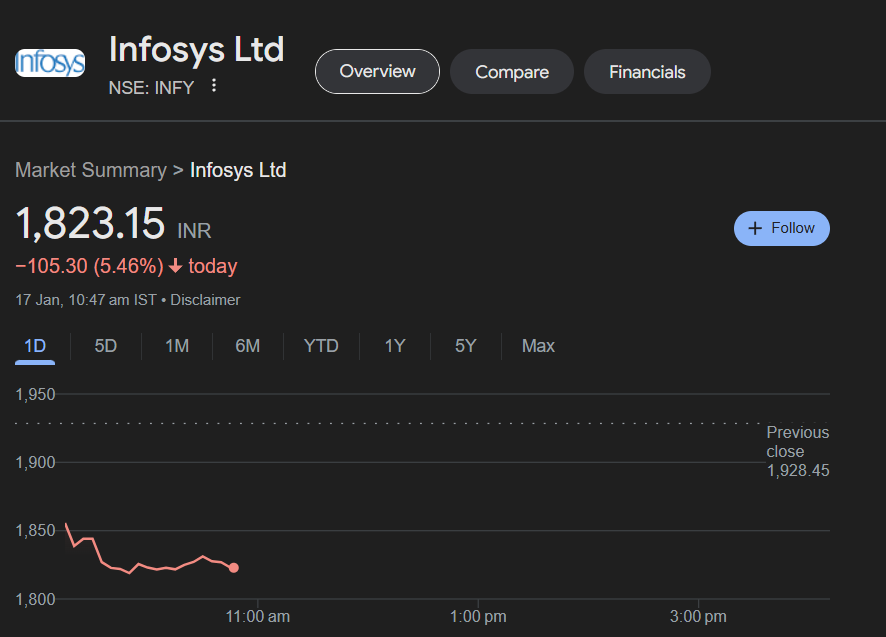The width and height of the screenshot is (886, 637).
Task: View the 6M price chart
Action: [x=247, y=345]
